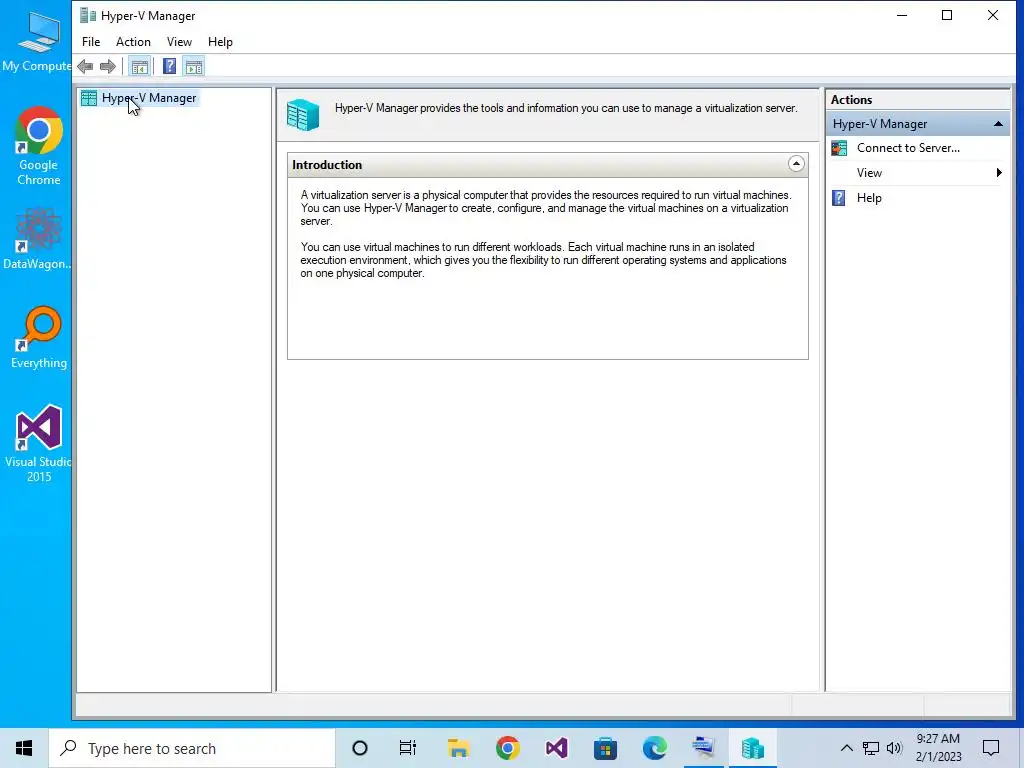1024x768 pixels.
Task: Launch Visual Studio from the taskbar
Action: (556, 748)
